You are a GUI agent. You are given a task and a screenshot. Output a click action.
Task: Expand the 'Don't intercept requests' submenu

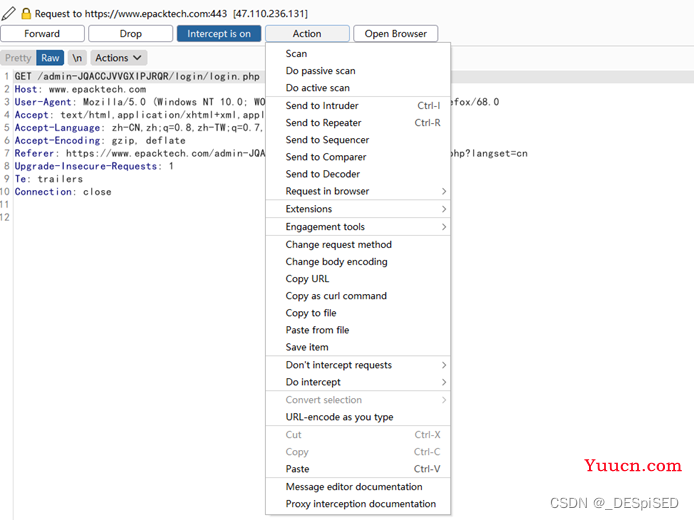coord(358,365)
